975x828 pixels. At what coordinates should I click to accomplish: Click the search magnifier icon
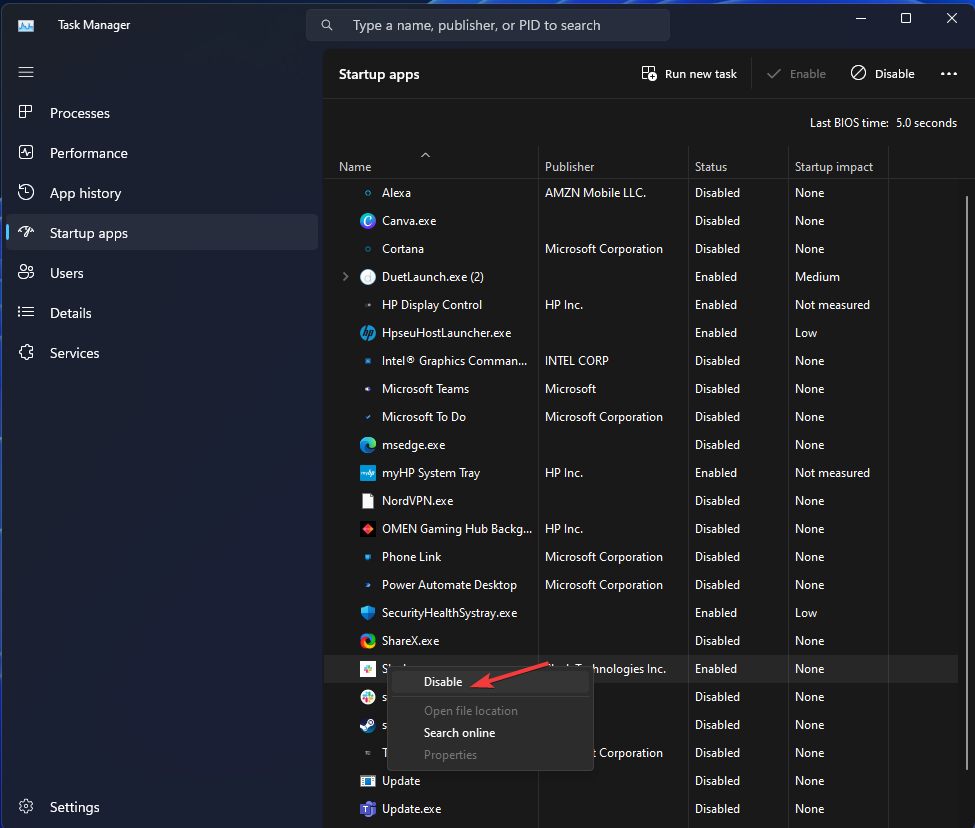[326, 25]
